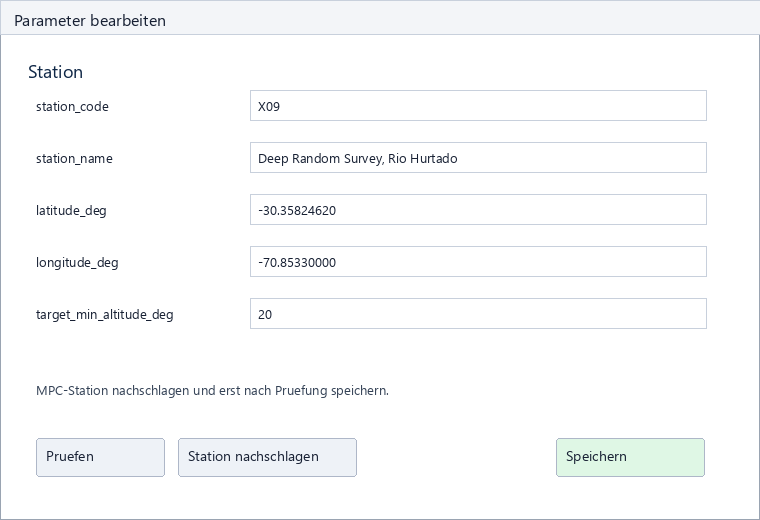
Task: Click the Station section heading
Action: 55,72
